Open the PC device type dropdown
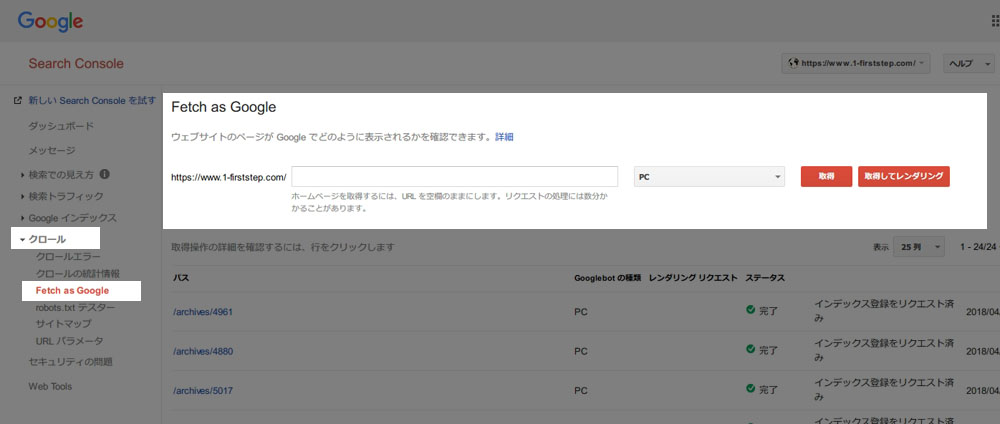1000x424 pixels. [x=709, y=177]
